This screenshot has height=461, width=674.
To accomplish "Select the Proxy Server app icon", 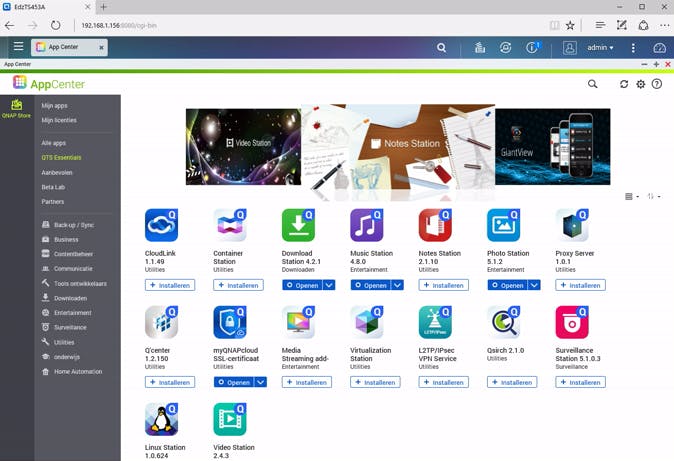I will (572, 225).
